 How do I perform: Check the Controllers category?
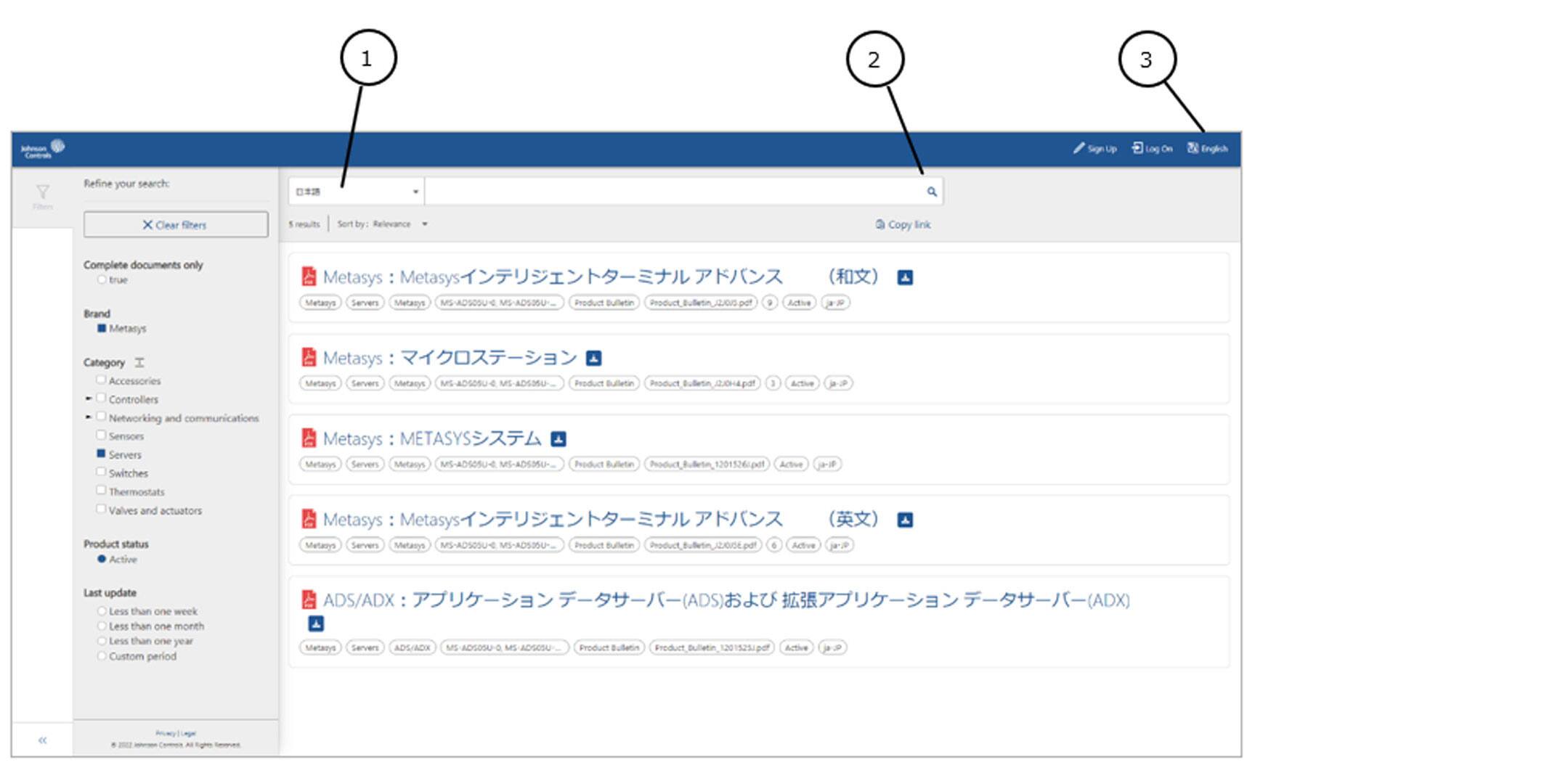tap(101, 398)
